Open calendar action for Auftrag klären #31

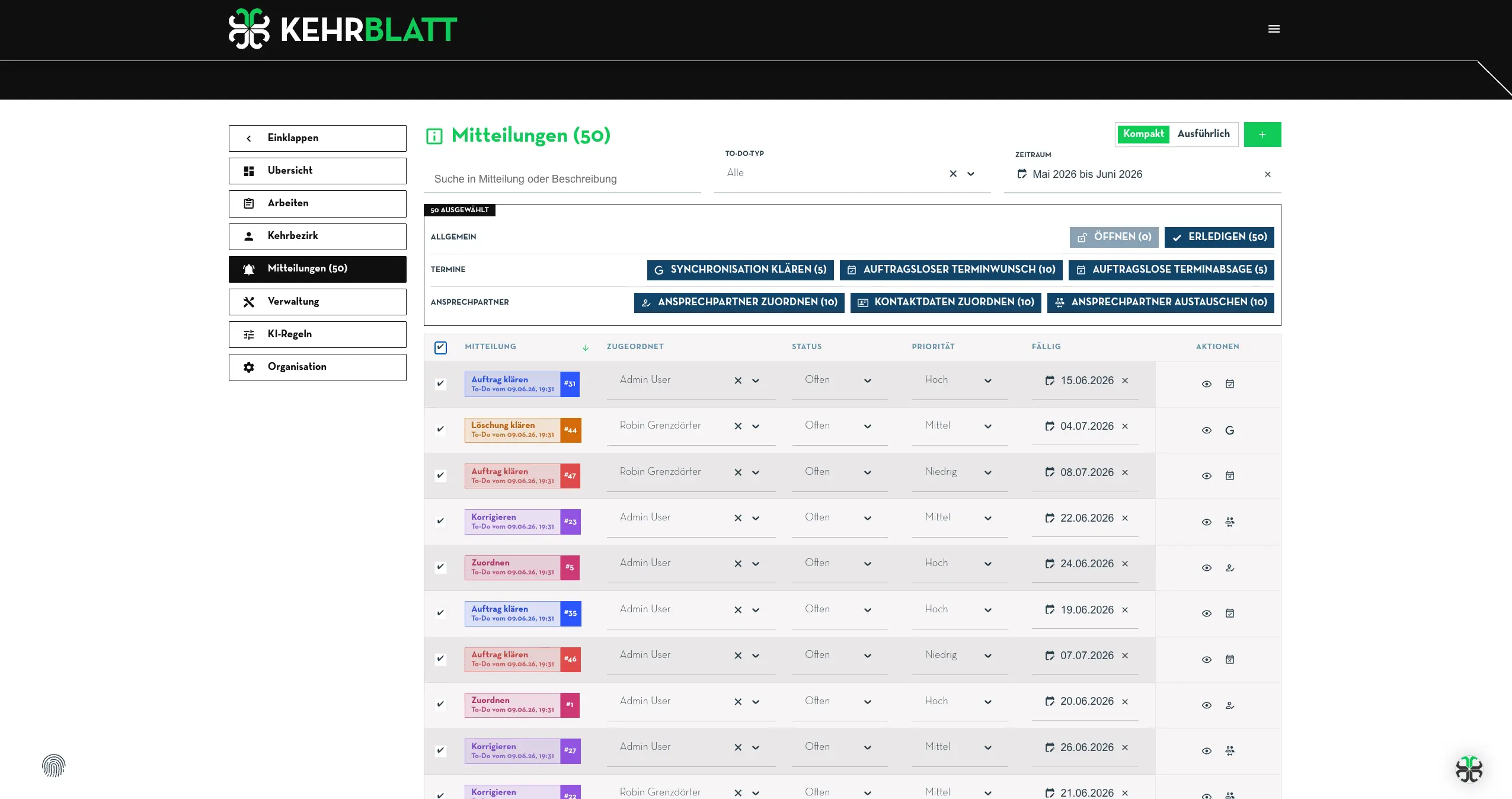click(1229, 383)
